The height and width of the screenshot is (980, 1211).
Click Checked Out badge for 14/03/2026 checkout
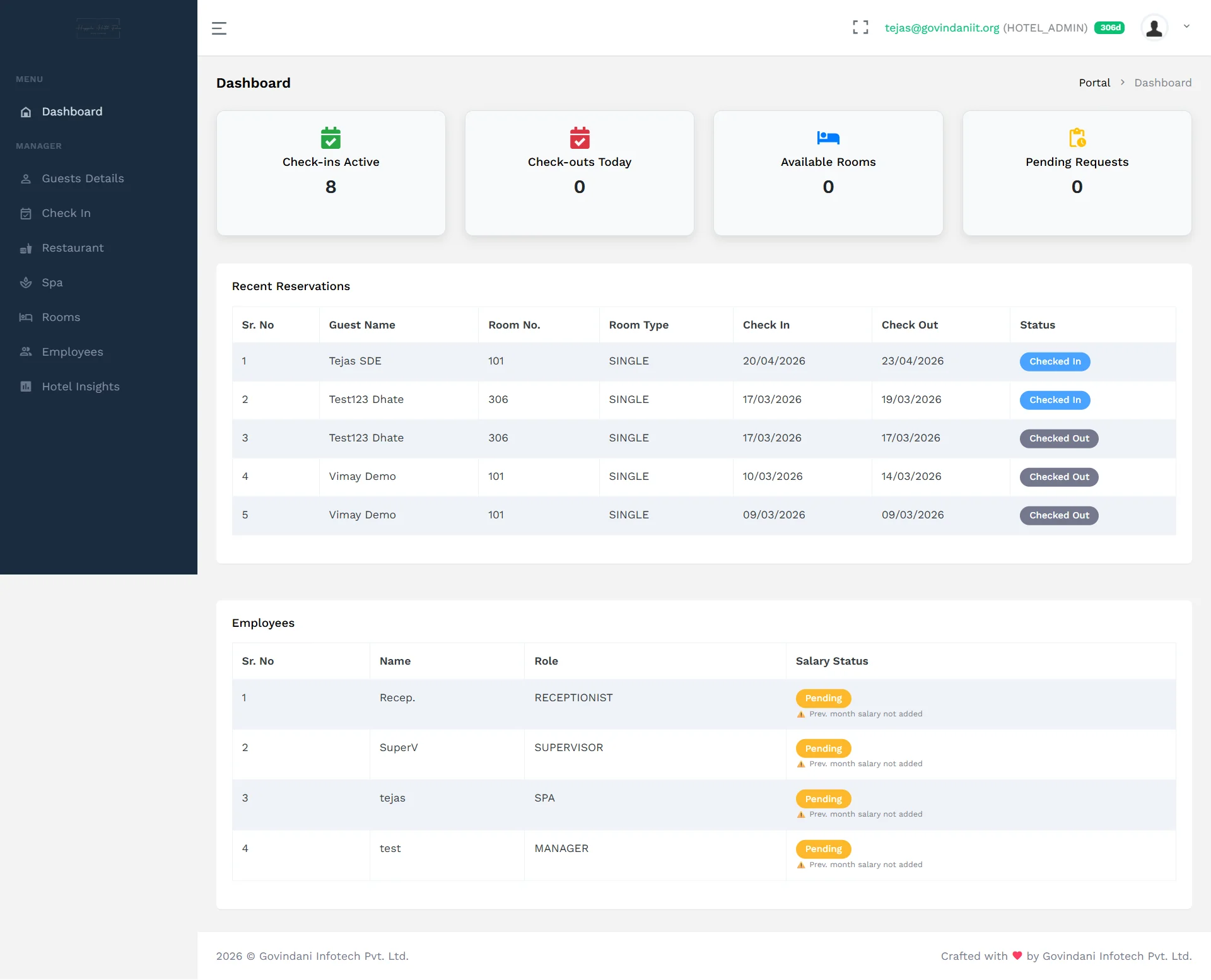click(1059, 477)
